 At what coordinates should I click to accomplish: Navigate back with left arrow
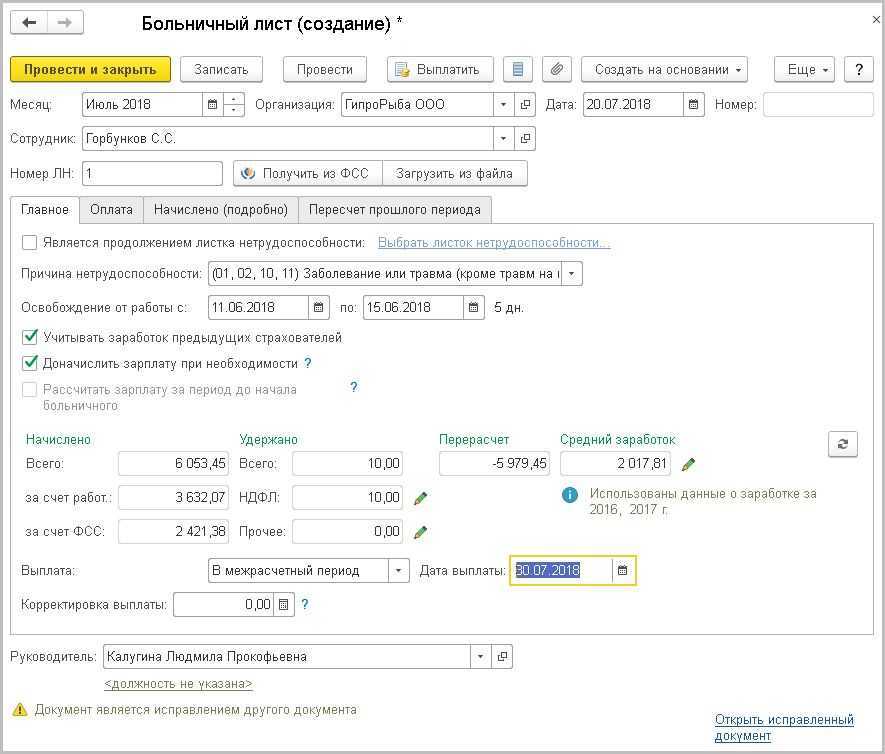pyautogui.click(x=30, y=23)
